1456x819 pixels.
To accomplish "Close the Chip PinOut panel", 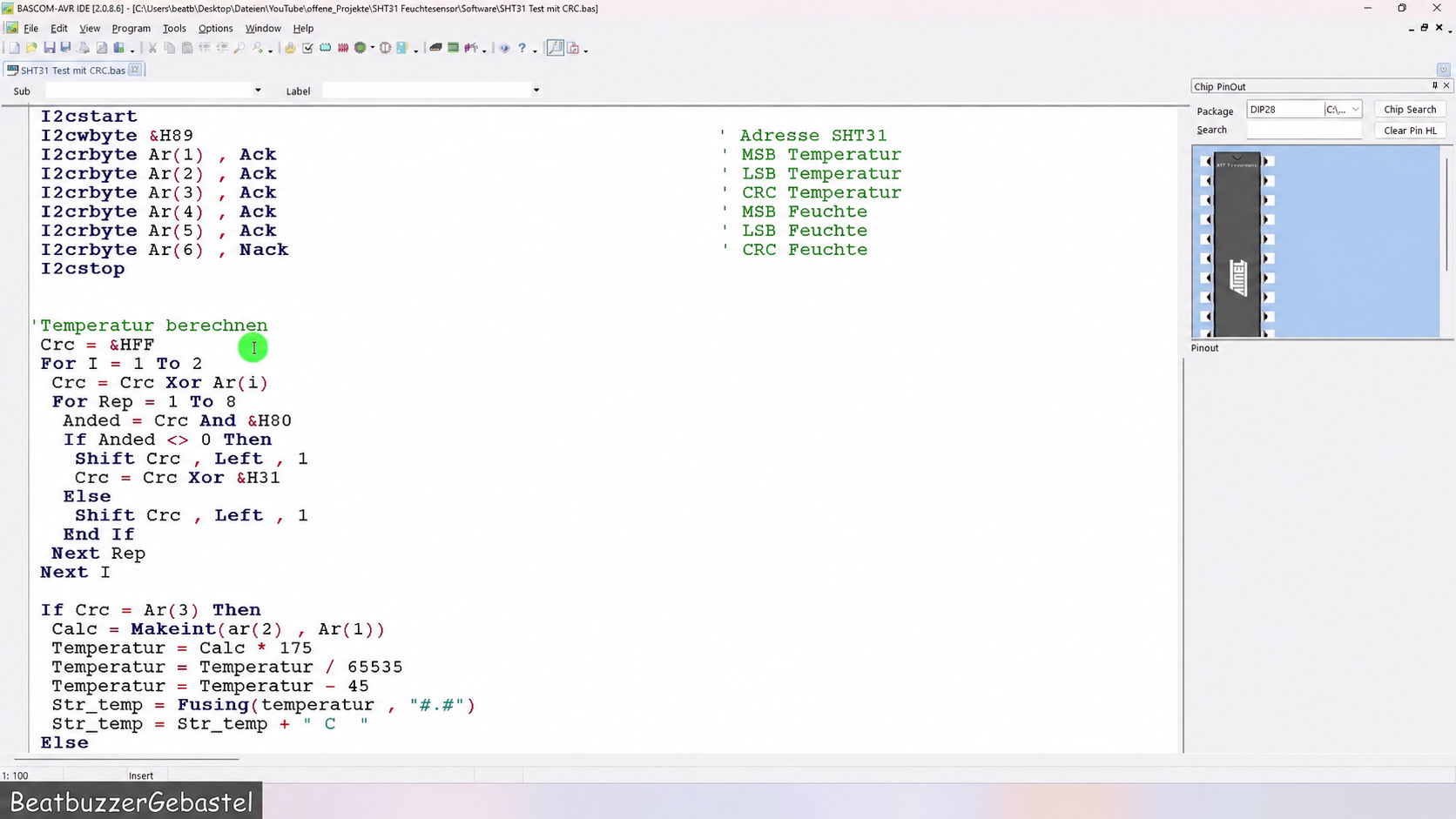I will 1446,86.
